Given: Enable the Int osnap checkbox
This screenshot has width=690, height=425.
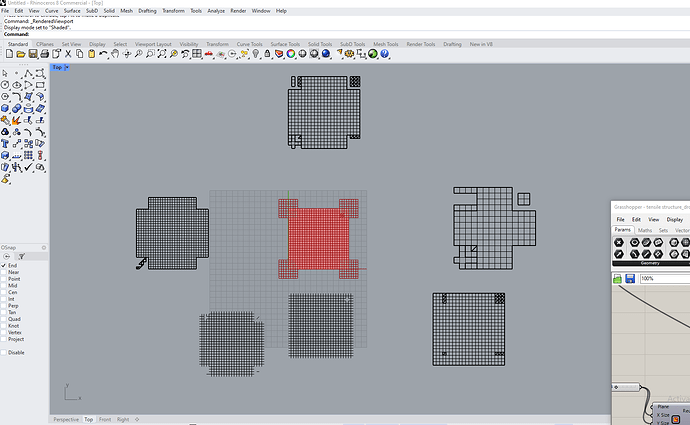Looking at the screenshot, I should [4, 299].
